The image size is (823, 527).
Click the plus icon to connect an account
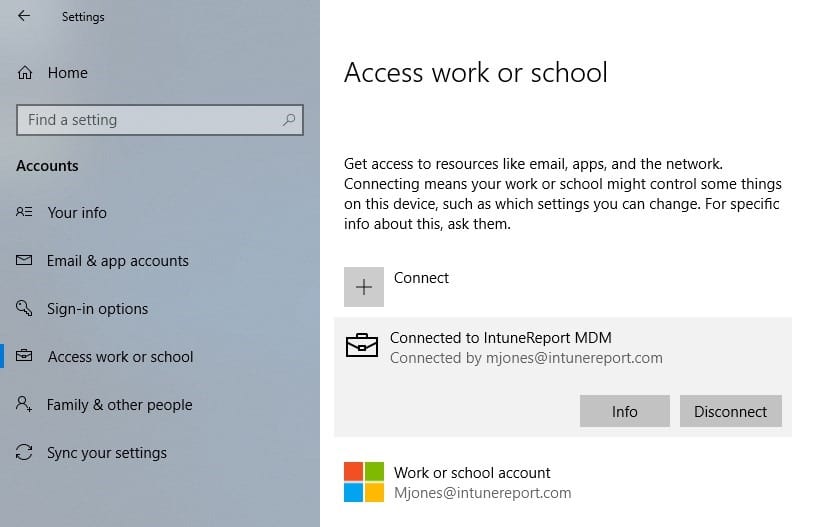pos(364,287)
